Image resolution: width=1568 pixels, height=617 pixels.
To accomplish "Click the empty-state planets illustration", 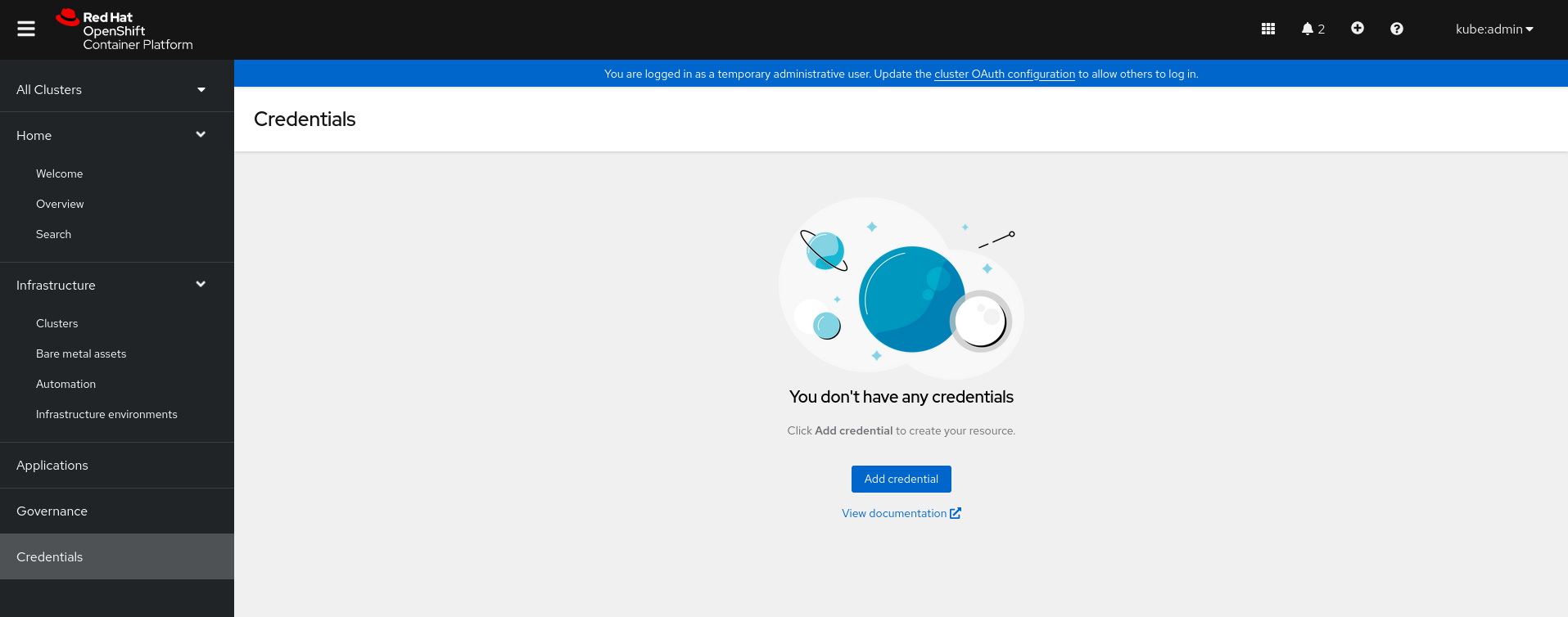I will pyautogui.click(x=901, y=286).
